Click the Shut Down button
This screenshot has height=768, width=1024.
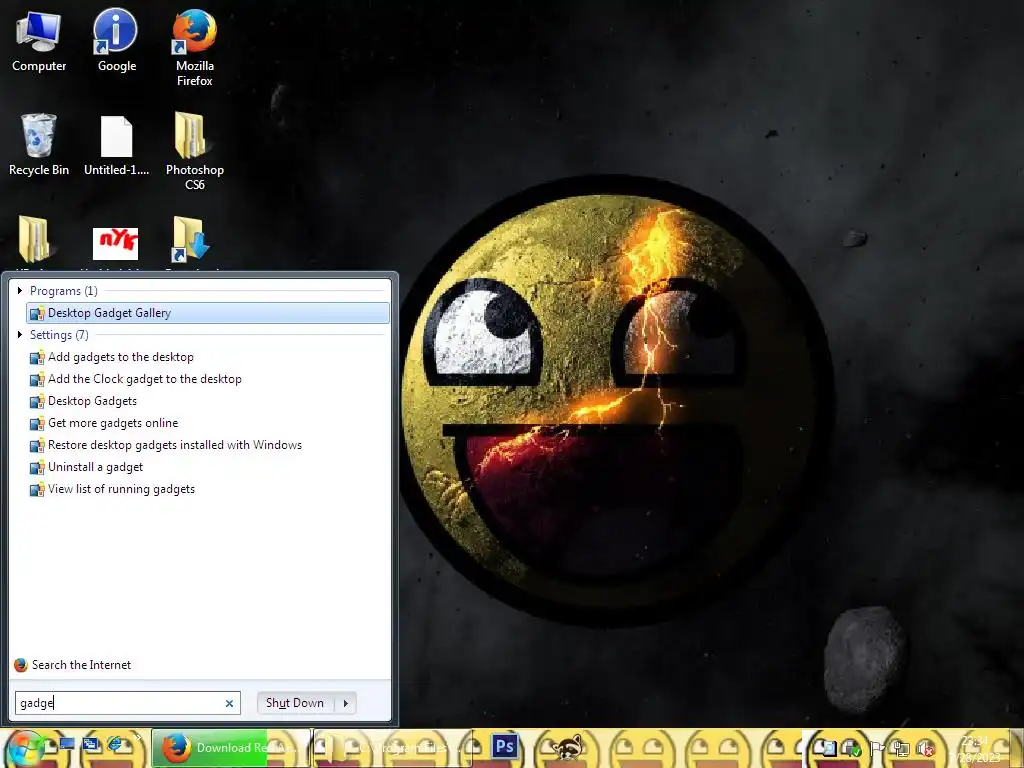(x=295, y=703)
